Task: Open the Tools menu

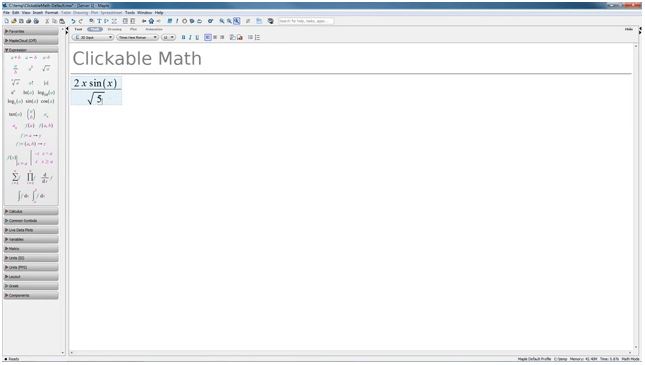Action: 130,13
